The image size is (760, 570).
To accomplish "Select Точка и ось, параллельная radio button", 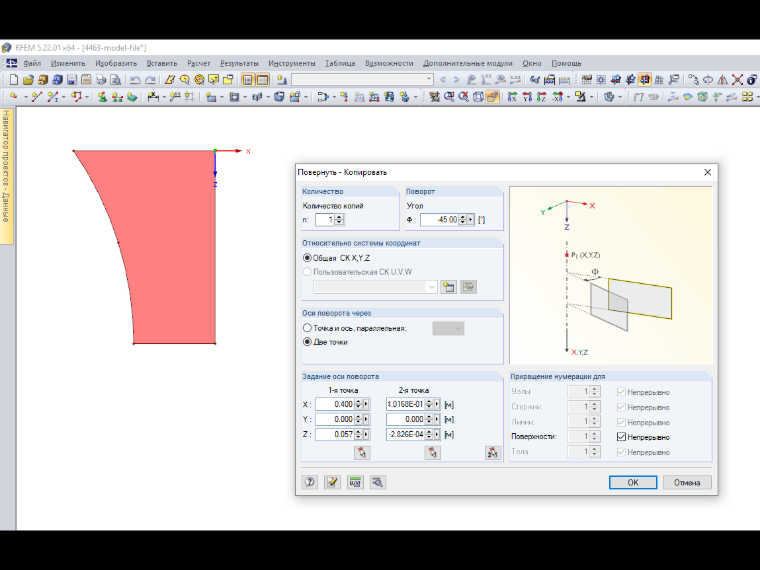I will click(307, 328).
